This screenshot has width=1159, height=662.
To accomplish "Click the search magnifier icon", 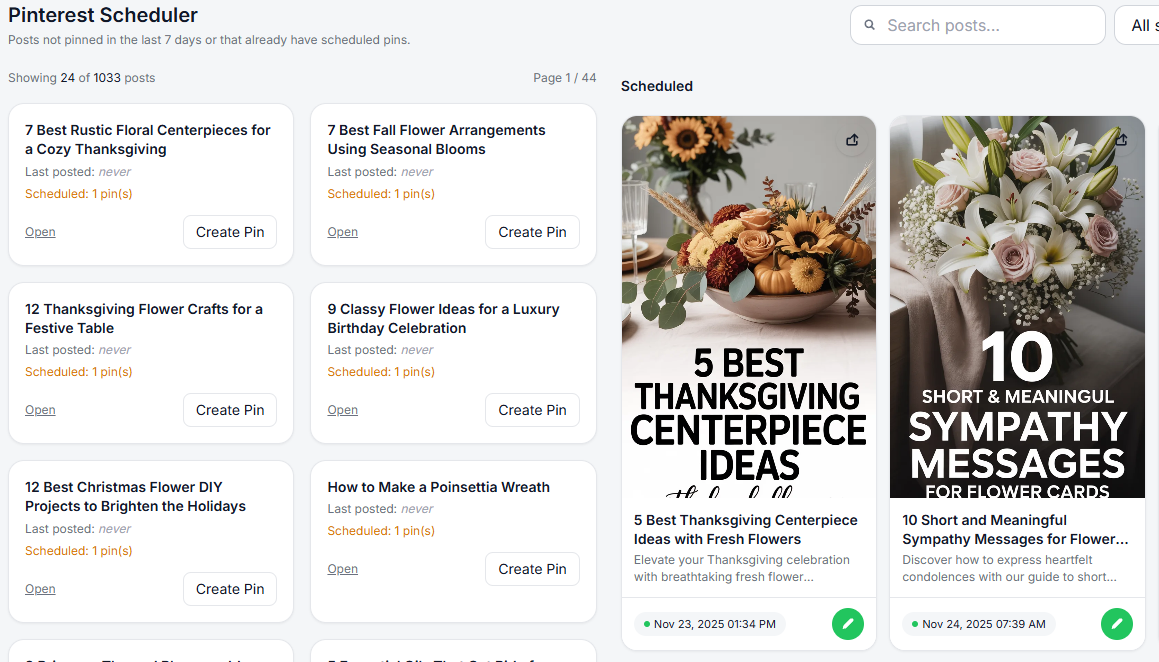I will (x=869, y=25).
